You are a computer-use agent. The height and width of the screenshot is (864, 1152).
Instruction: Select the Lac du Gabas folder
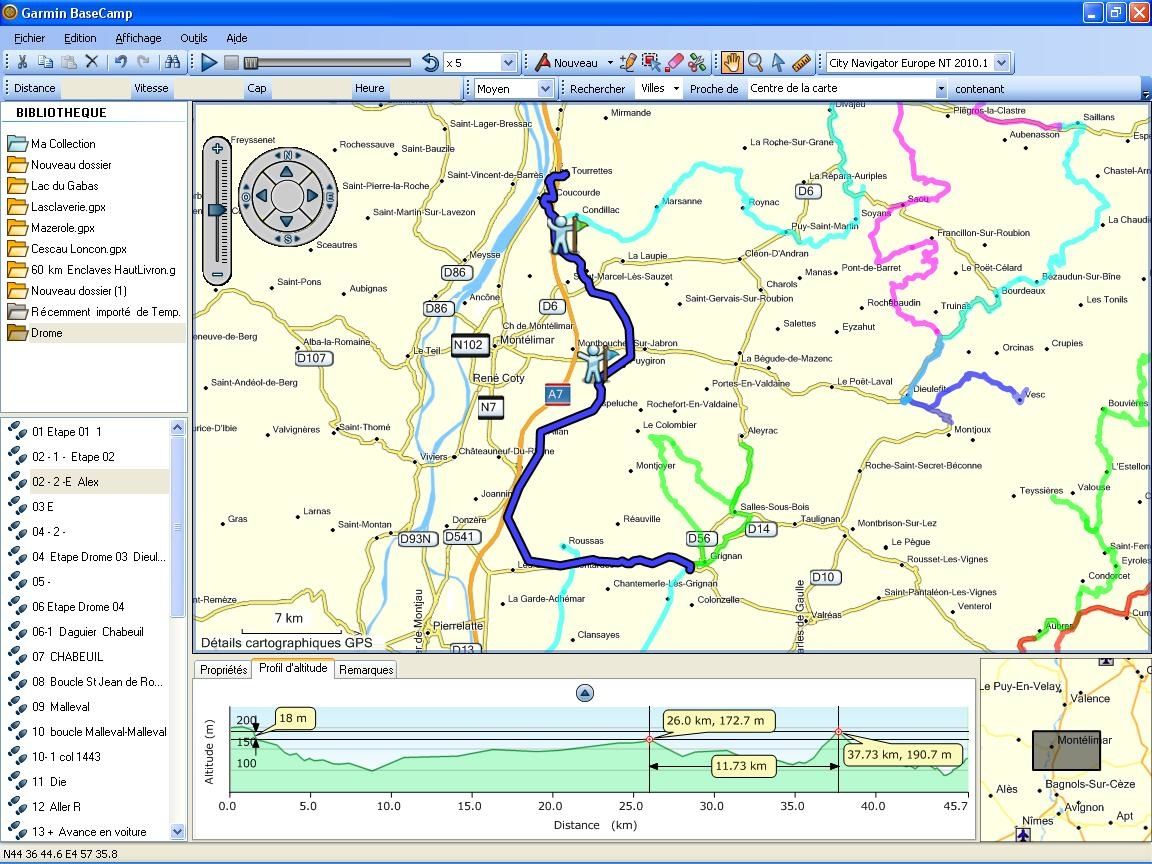(x=65, y=186)
